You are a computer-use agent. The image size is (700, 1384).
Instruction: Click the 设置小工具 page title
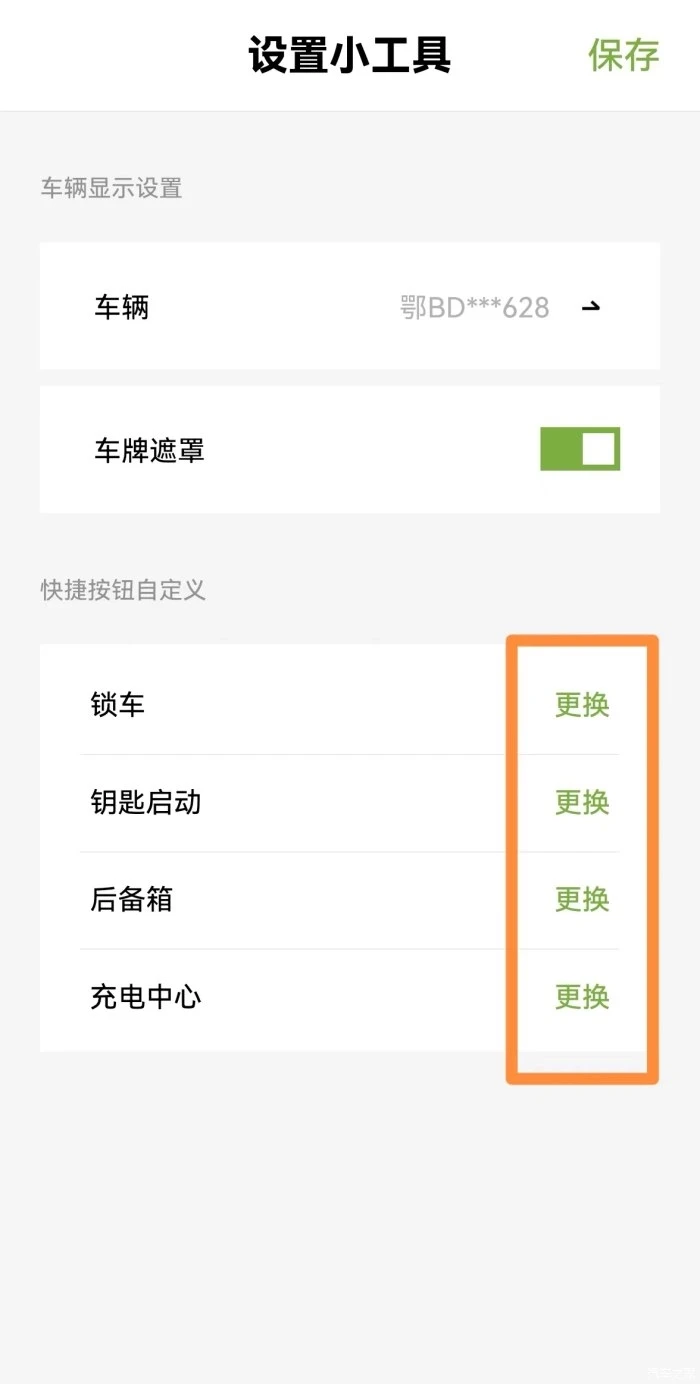[350, 55]
